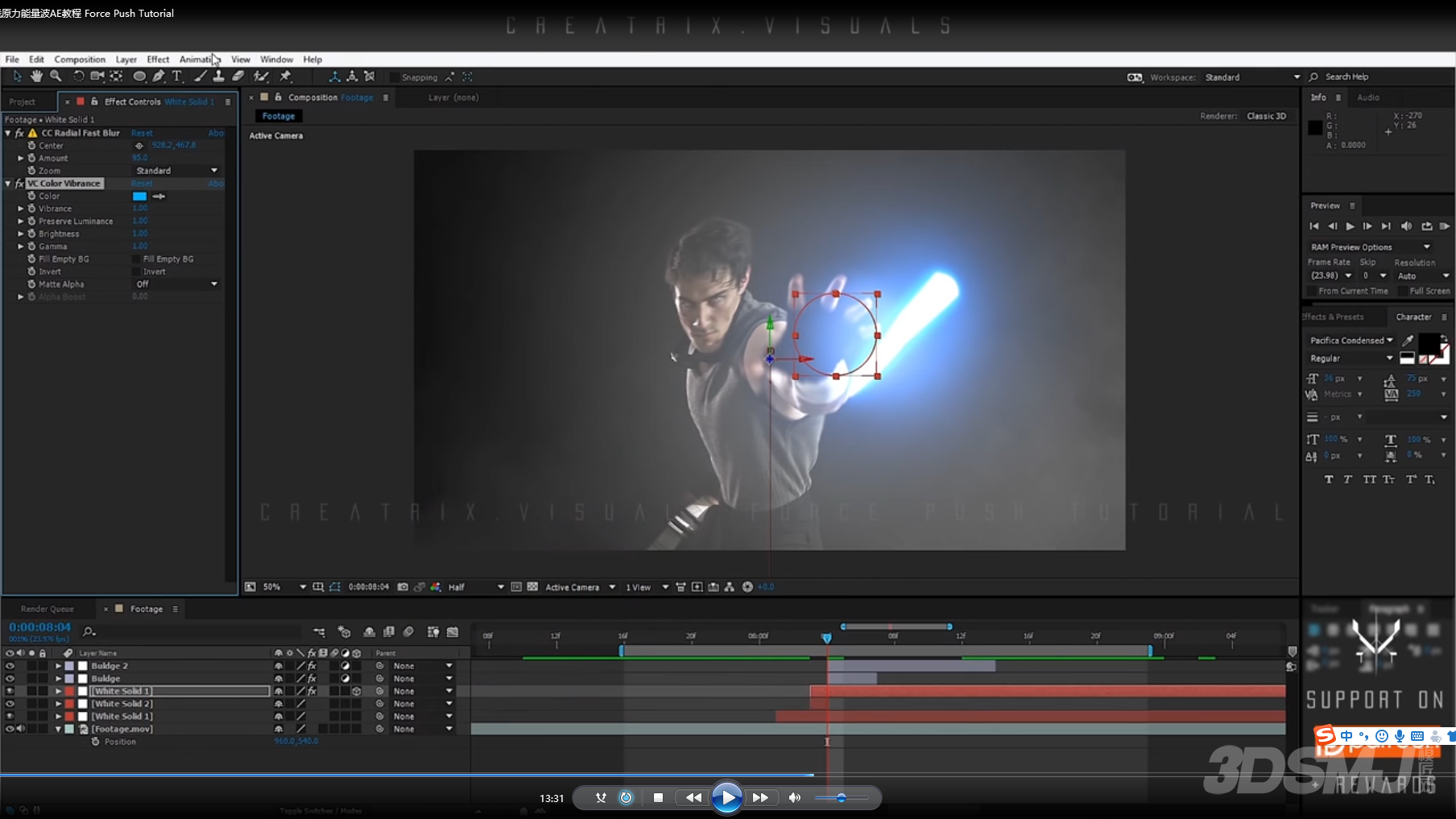Open the Zoom type dropdown showing Standard
The width and height of the screenshot is (1456, 819).
tap(176, 171)
